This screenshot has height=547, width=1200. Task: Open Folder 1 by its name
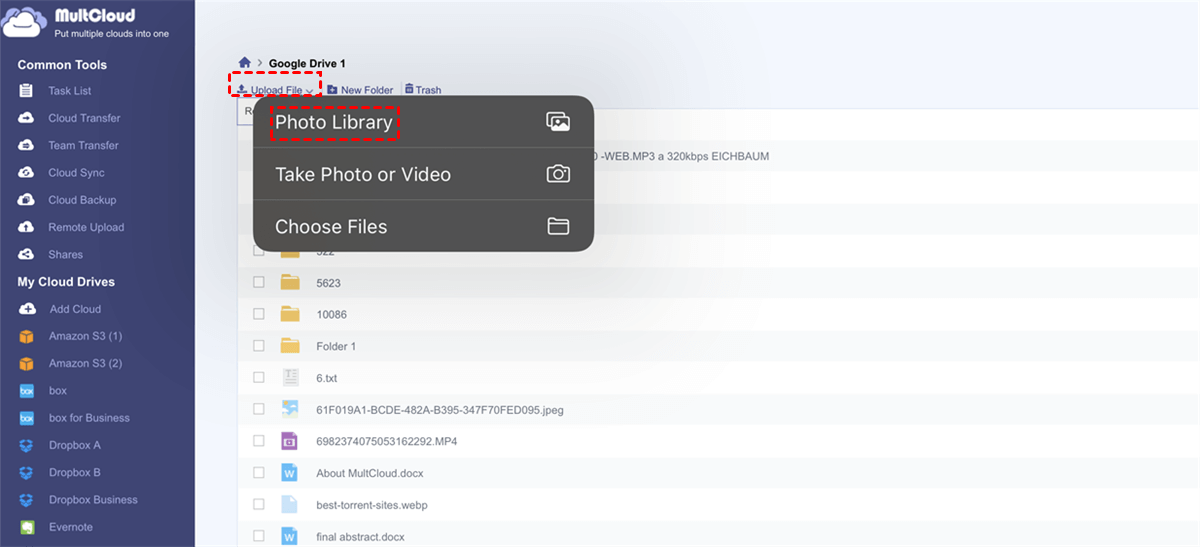[x=336, y=346]
